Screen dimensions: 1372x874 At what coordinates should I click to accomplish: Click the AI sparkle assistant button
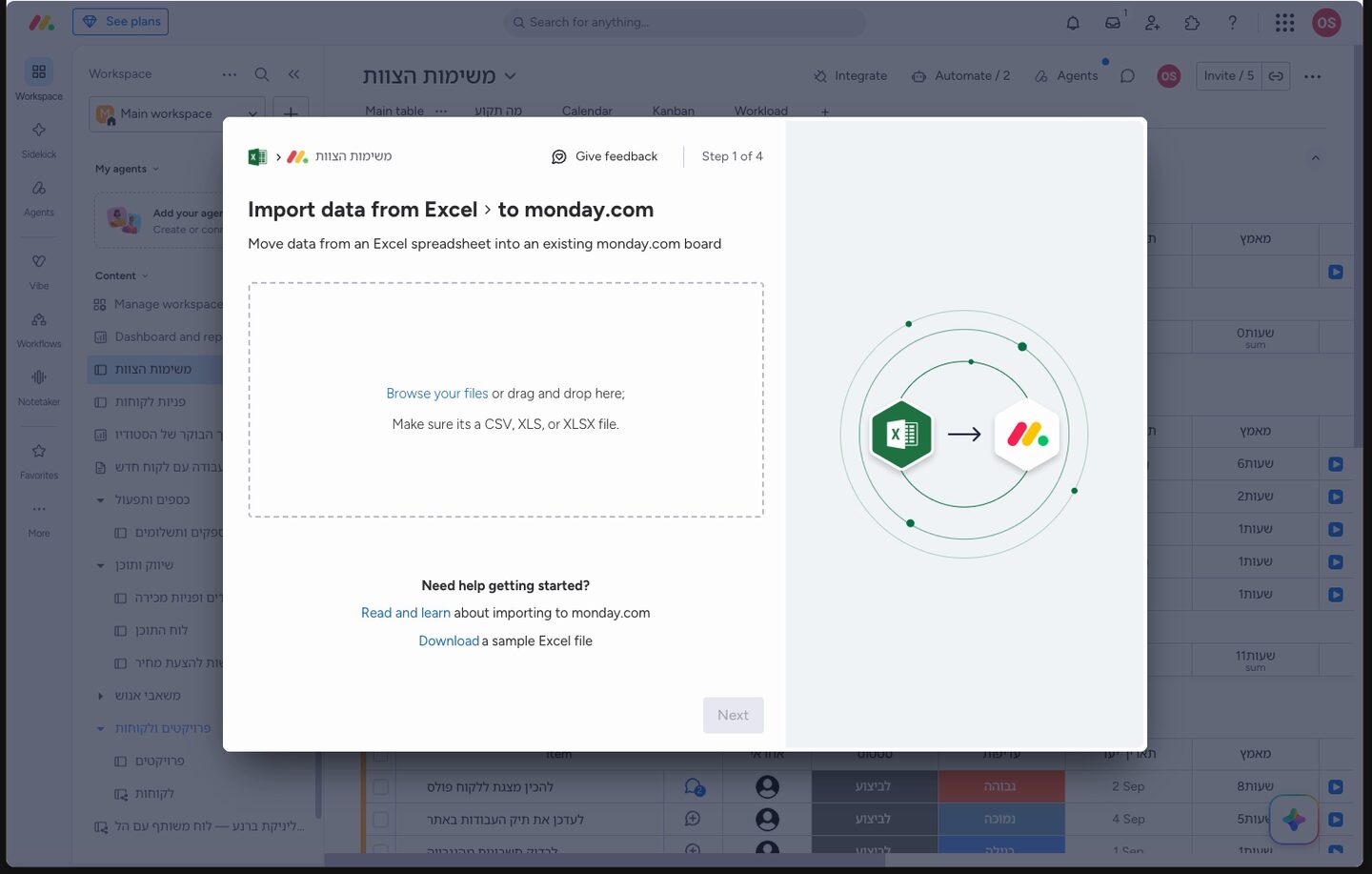[x=1293, y=819]
